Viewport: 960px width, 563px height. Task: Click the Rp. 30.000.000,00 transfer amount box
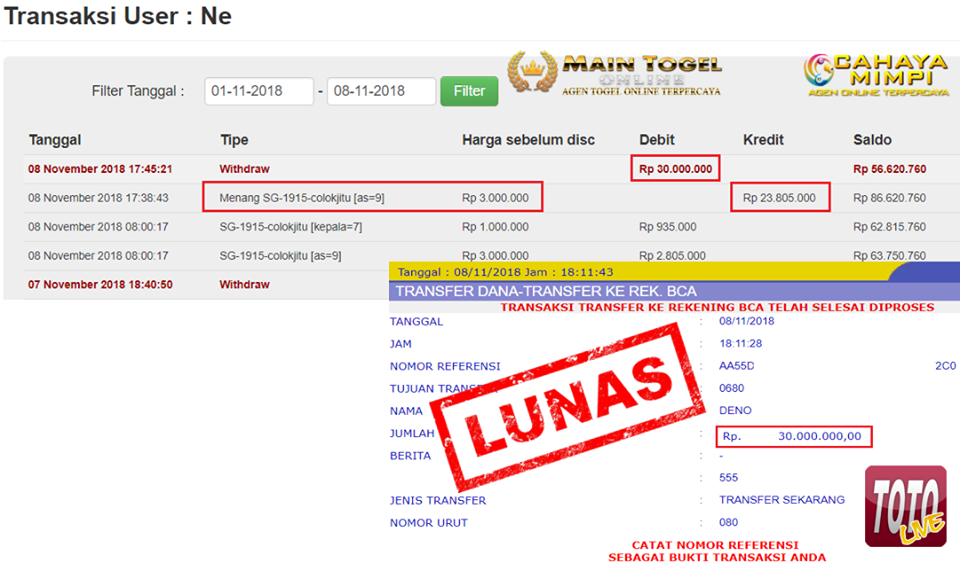[x=795, y=436]
